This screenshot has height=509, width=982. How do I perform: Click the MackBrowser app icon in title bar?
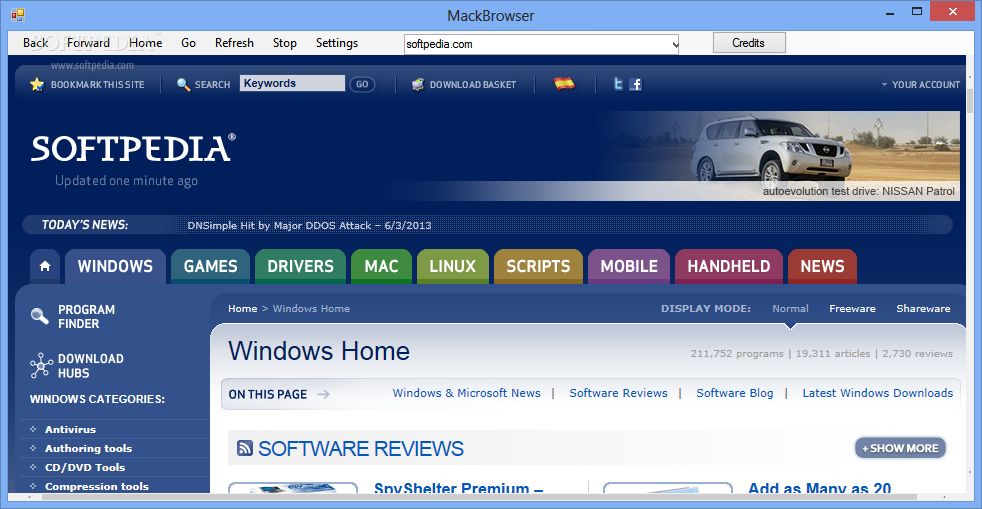pyautogui.click(x=17, y=14)
